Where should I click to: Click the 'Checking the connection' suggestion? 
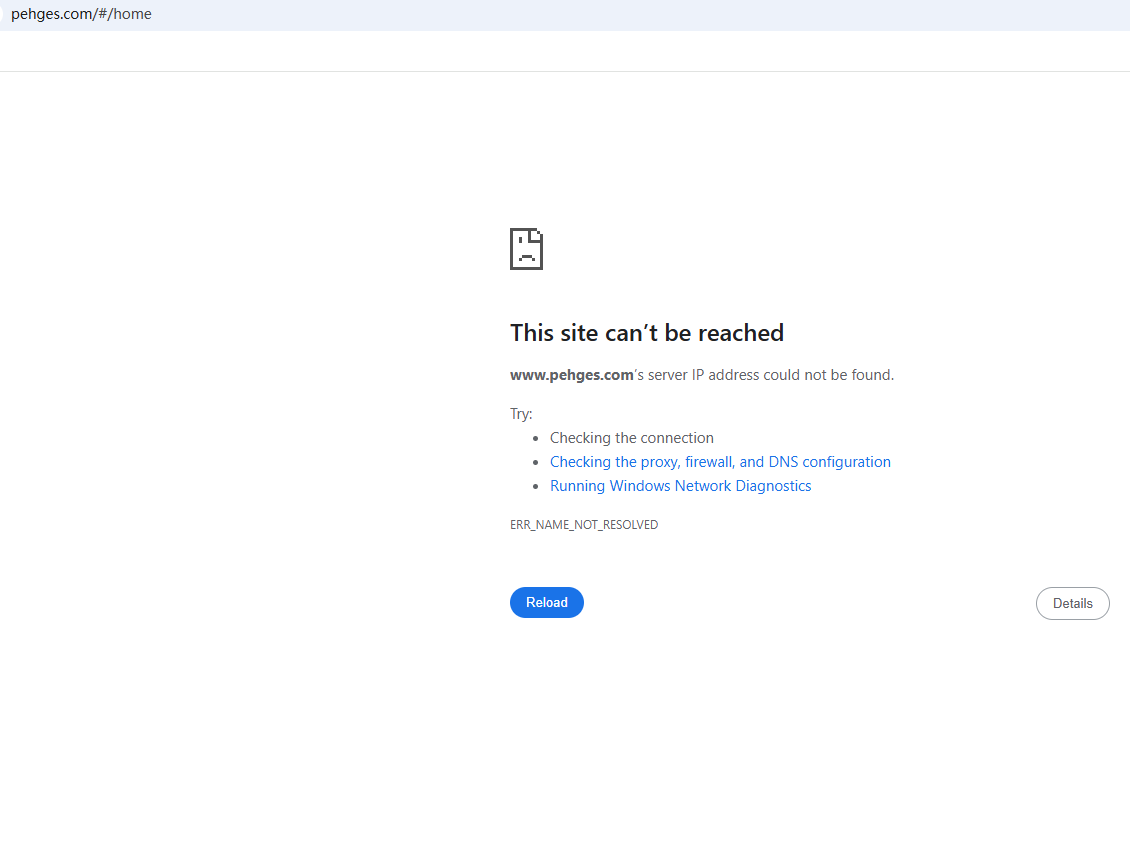631,438
